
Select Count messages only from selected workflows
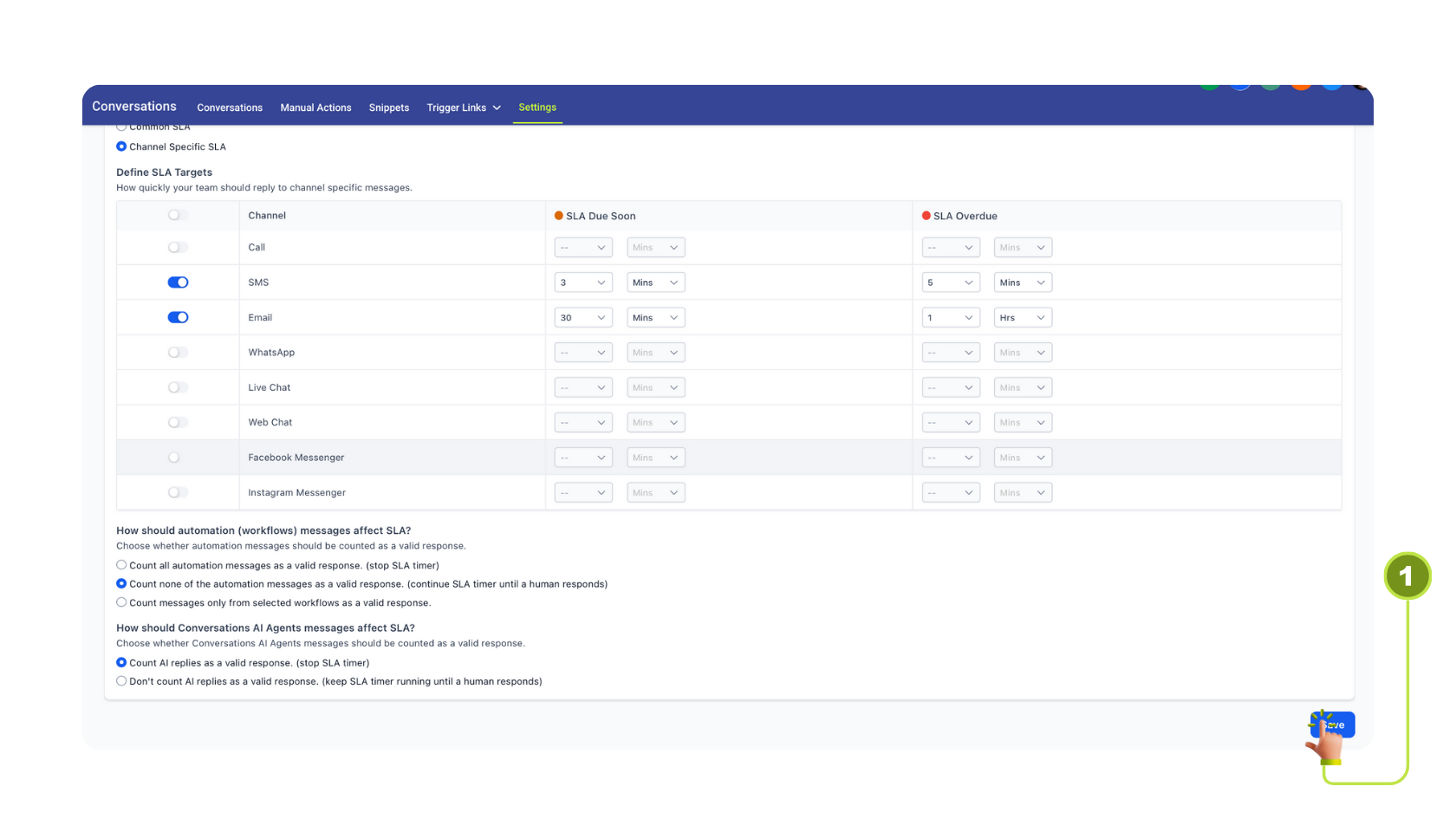[122, 602]
